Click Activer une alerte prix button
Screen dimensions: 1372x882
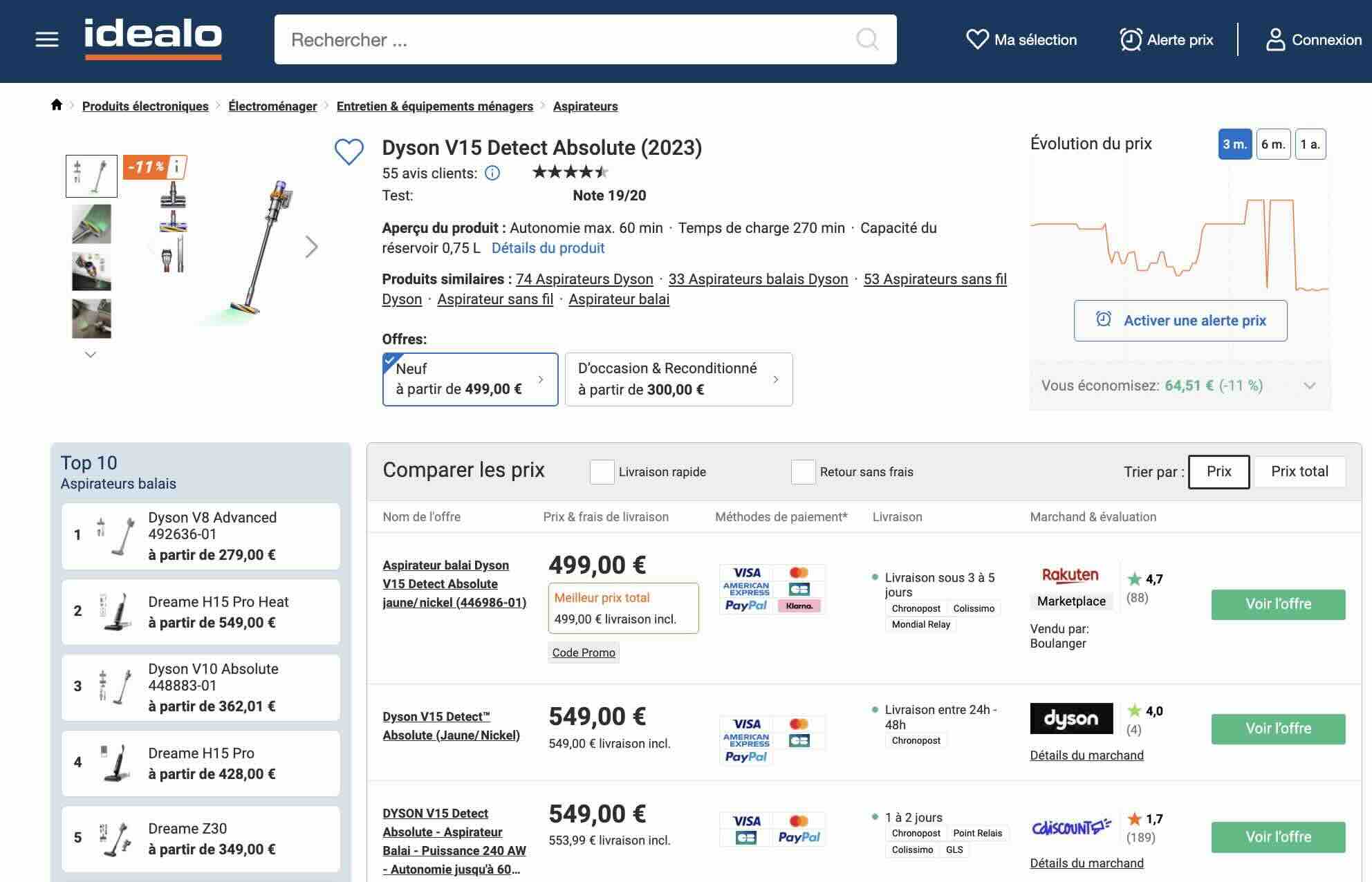[x=1180, y=320]
